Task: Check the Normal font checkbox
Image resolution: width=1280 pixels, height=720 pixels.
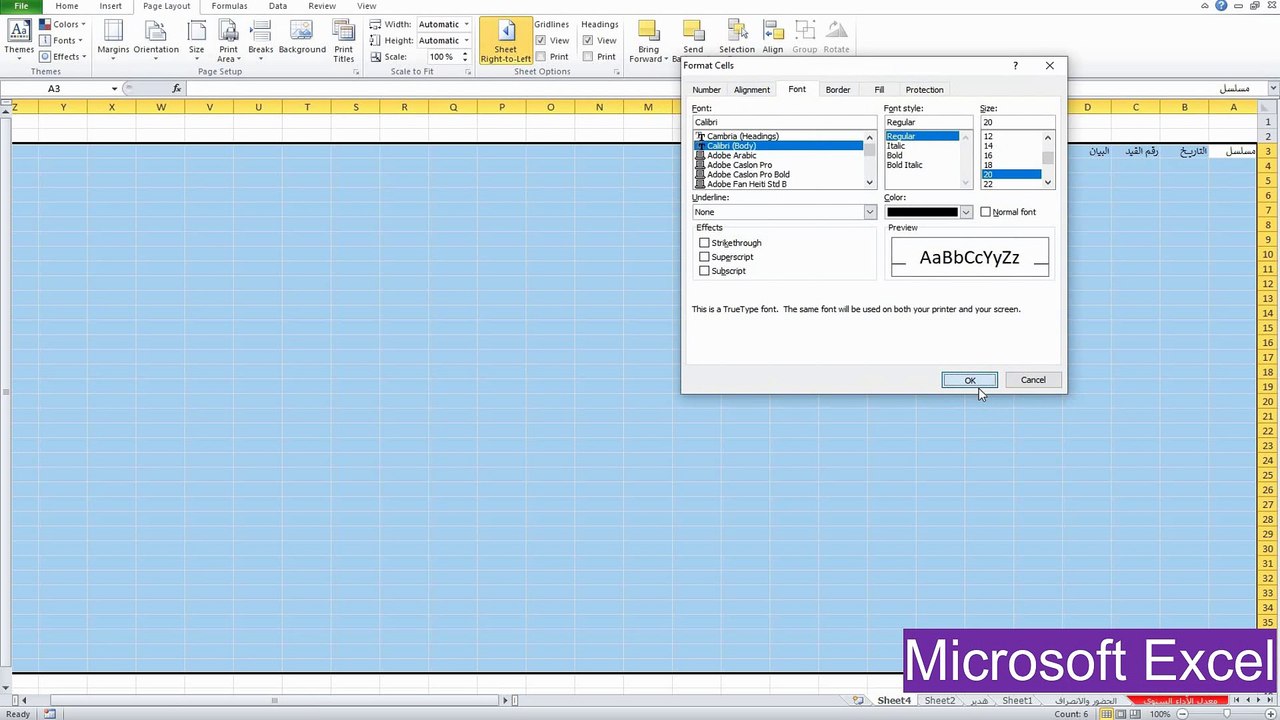Action: (985, 212)
